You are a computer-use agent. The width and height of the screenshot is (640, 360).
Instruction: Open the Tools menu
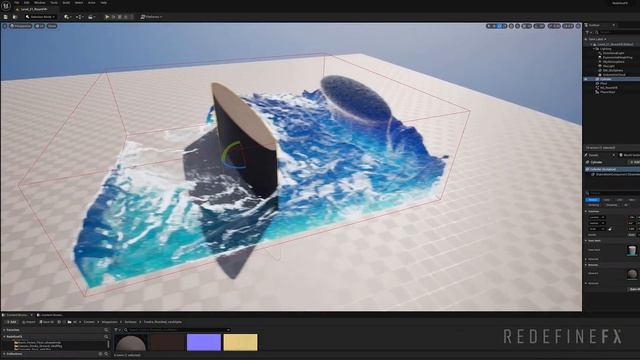click(54, 2)
